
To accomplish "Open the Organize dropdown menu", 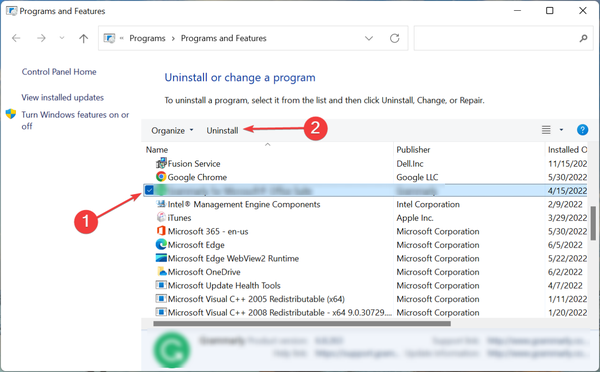I will [172, 131].
